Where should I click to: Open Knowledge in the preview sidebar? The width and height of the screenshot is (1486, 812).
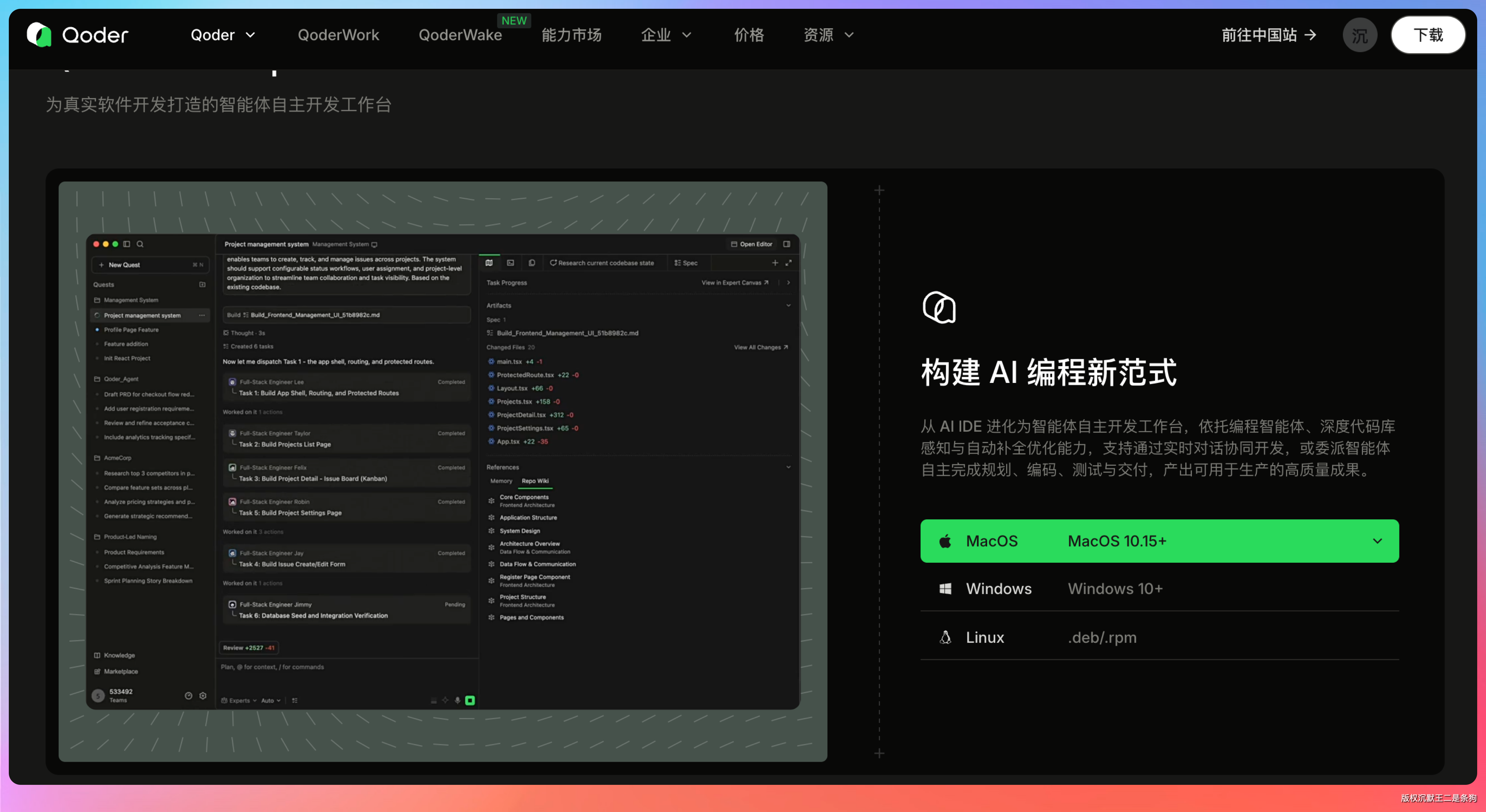[114, 655]
